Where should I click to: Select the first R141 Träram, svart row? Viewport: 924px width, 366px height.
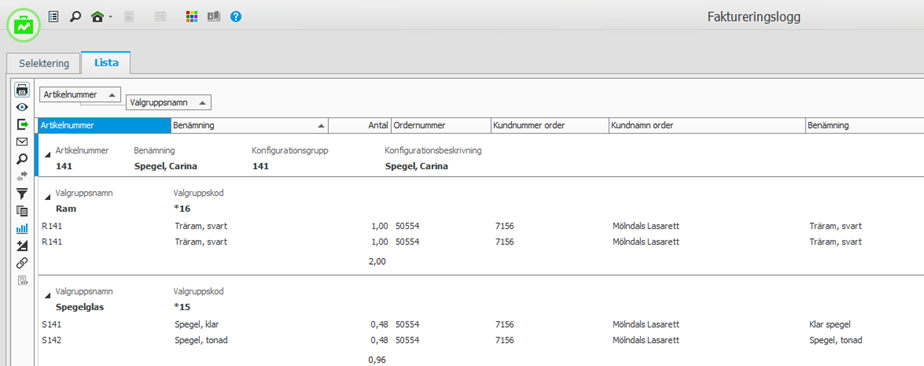click(481, 226)
